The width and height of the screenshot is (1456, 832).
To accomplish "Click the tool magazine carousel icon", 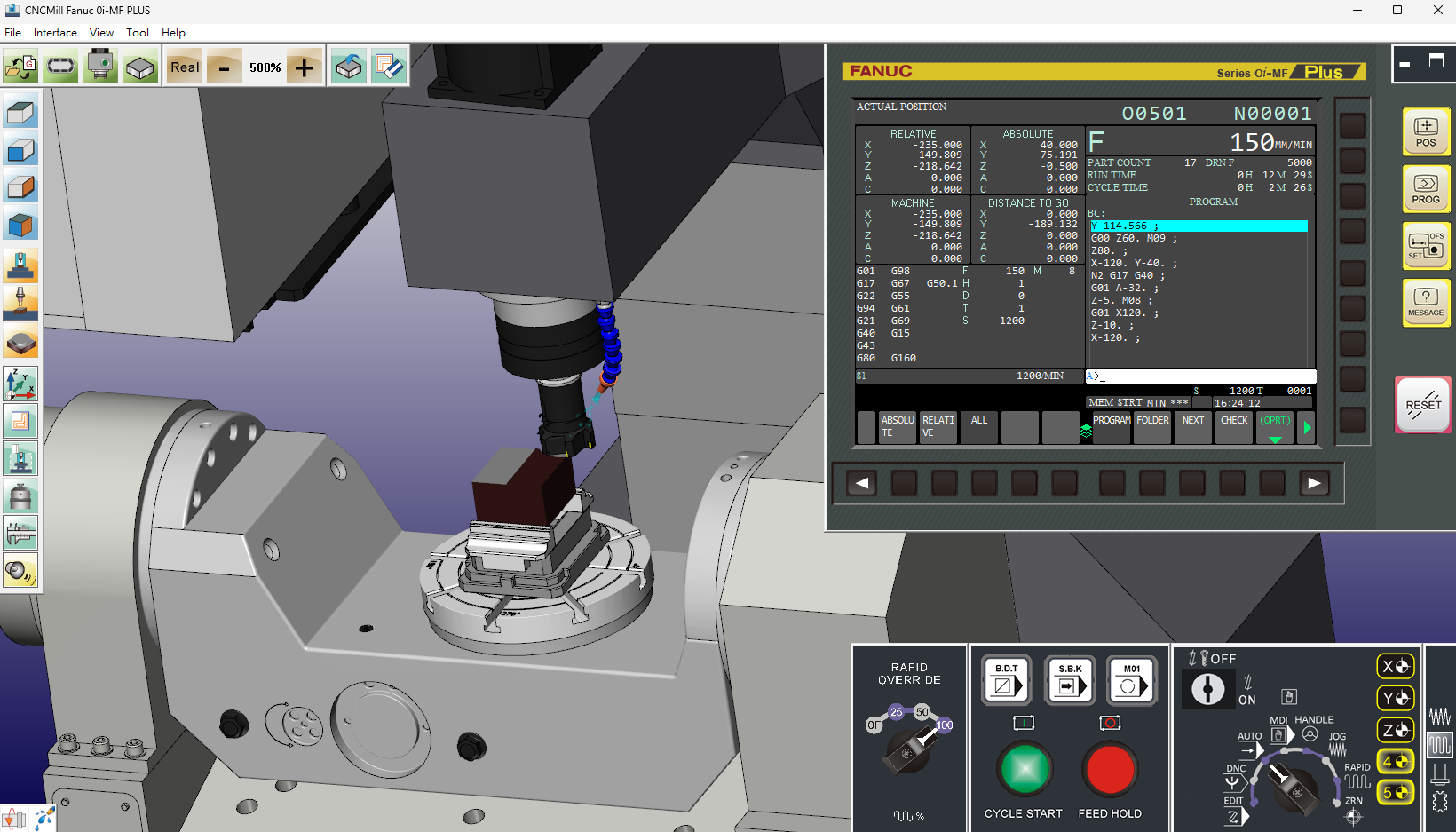I will pos(60,67).
